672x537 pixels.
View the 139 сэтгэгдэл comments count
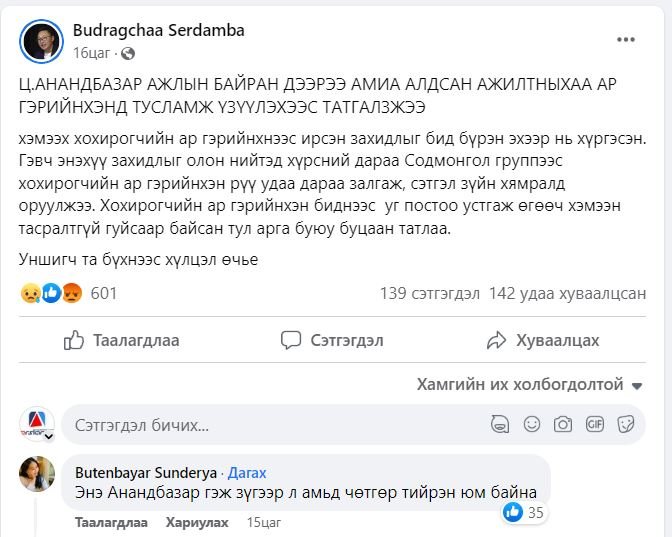click(x=429, y=293)
